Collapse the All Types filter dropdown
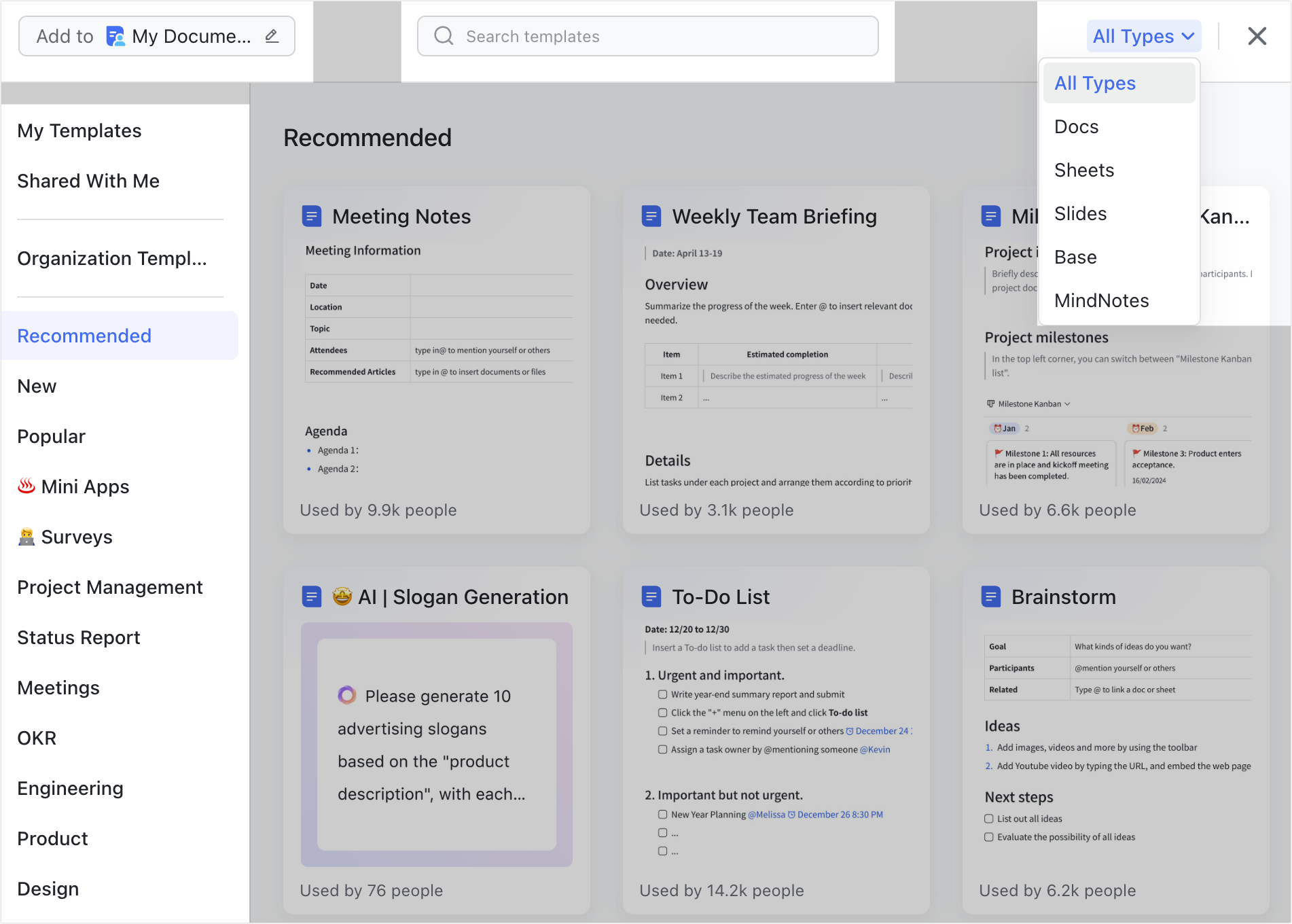 tap(1143, 35)
